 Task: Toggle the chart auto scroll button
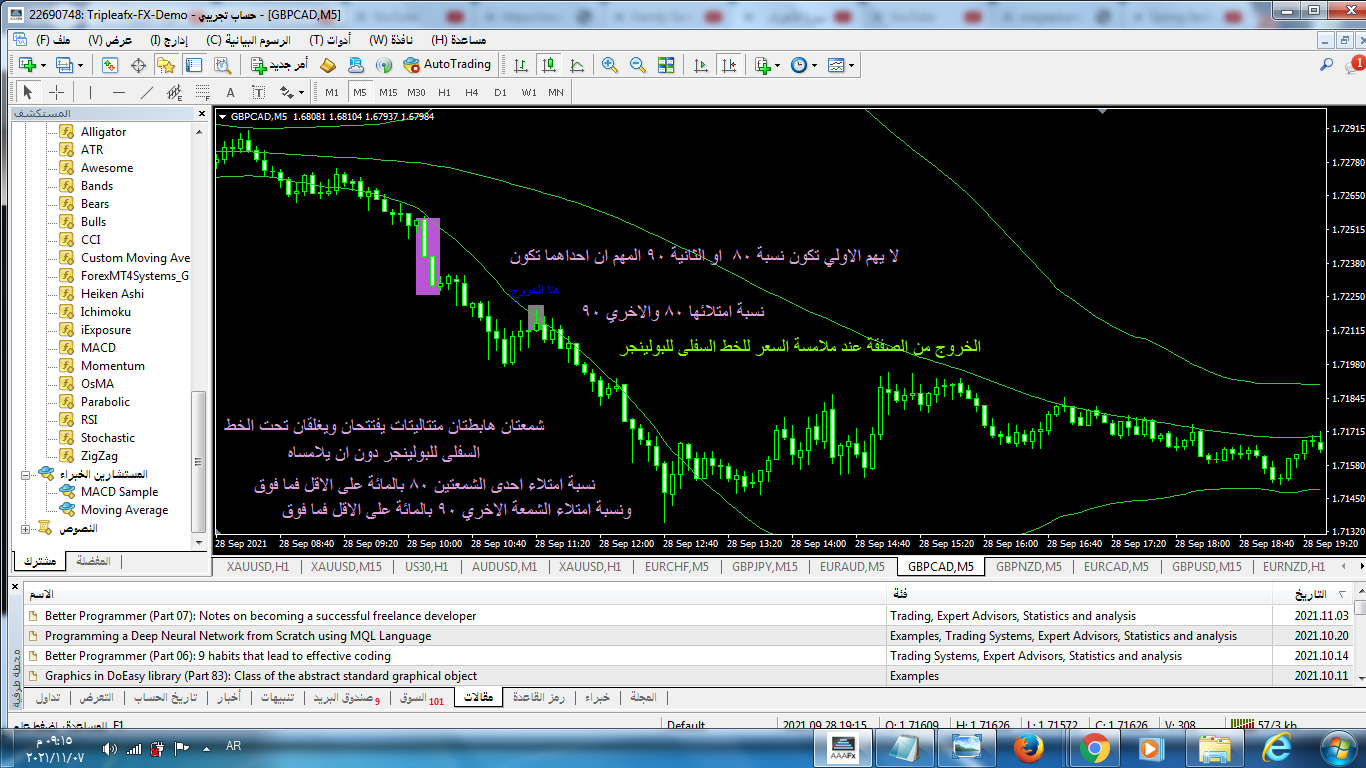pos(701,65)
